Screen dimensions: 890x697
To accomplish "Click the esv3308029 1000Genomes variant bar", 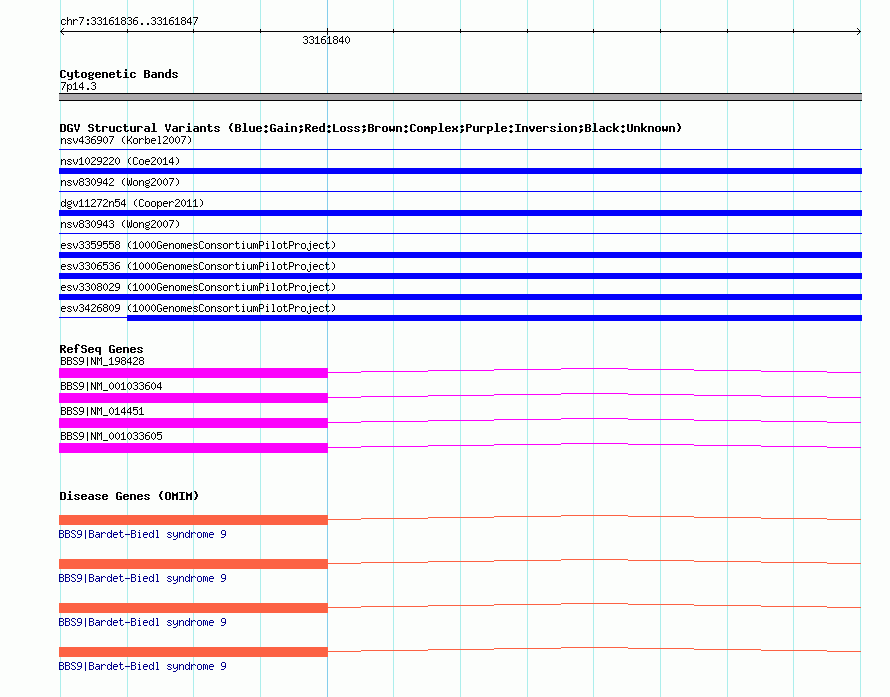I will pyautogui.click(x=460, y=297).
